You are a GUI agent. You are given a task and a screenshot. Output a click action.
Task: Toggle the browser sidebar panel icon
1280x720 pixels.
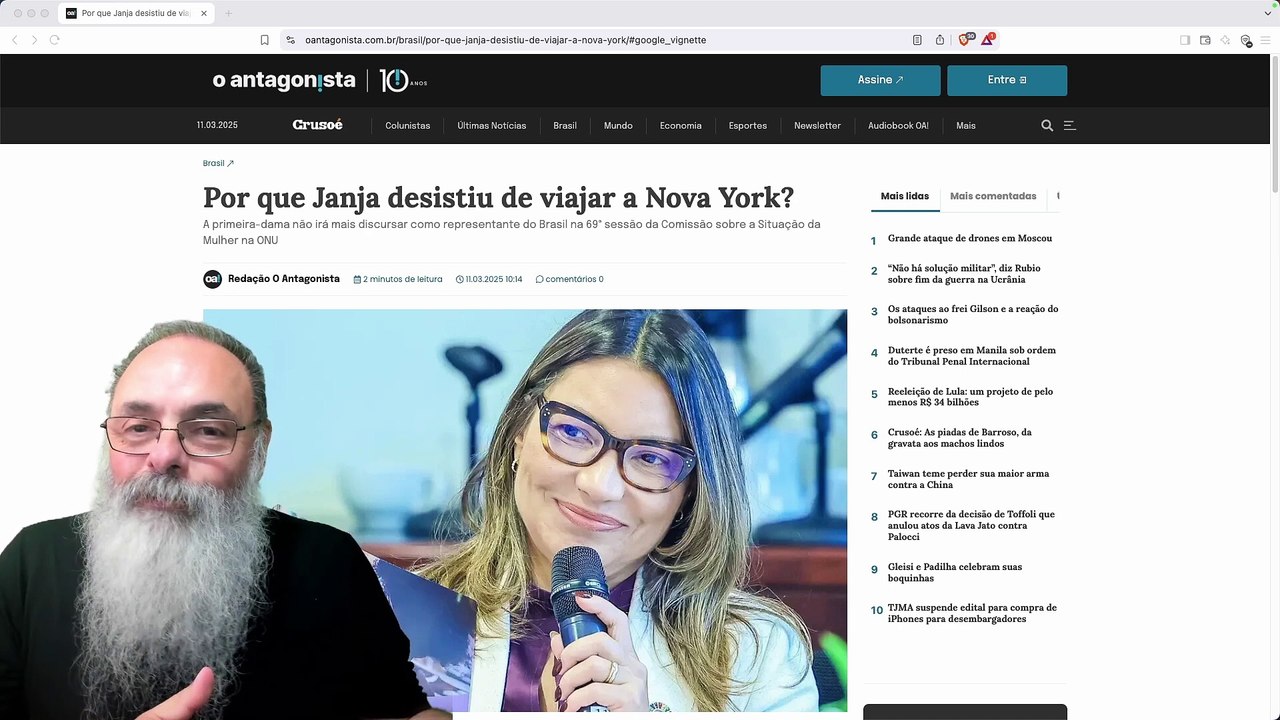pyautogui.click(x=1185, y=40)
